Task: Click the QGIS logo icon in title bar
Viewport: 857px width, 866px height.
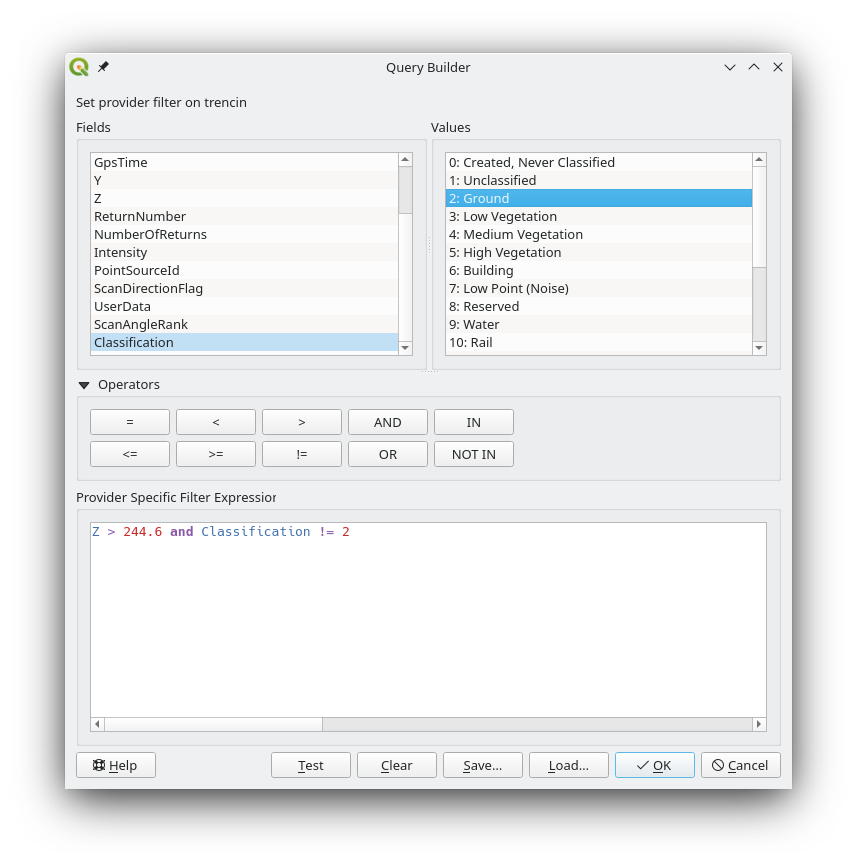Action: click(79, 67)
